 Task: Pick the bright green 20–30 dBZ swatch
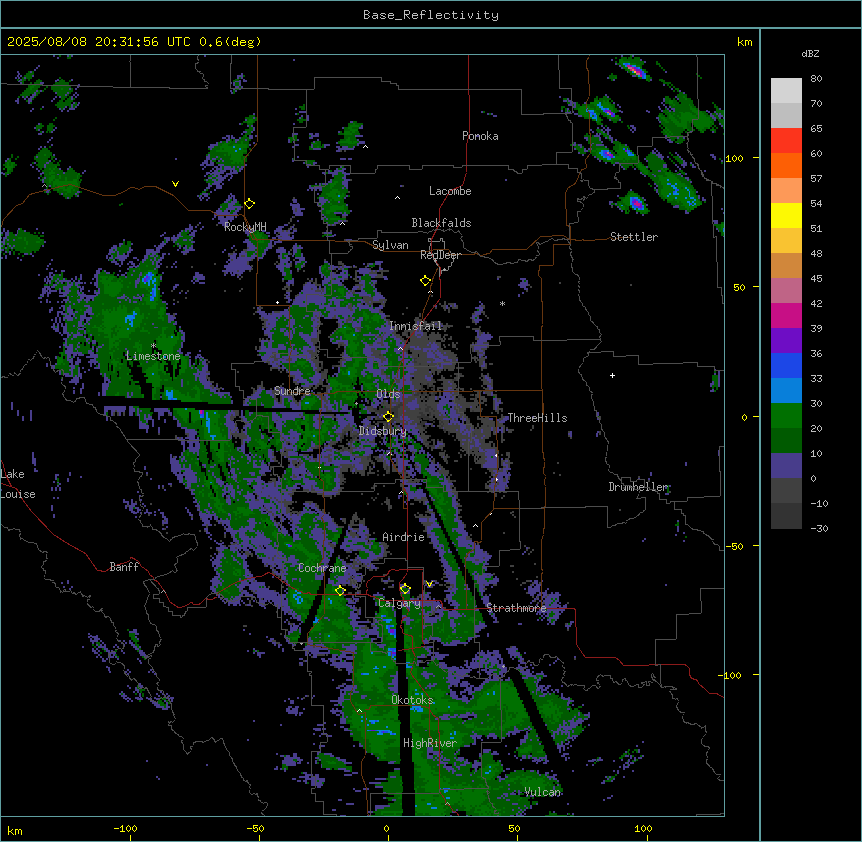pyautogui.click(x=786, y=416)
